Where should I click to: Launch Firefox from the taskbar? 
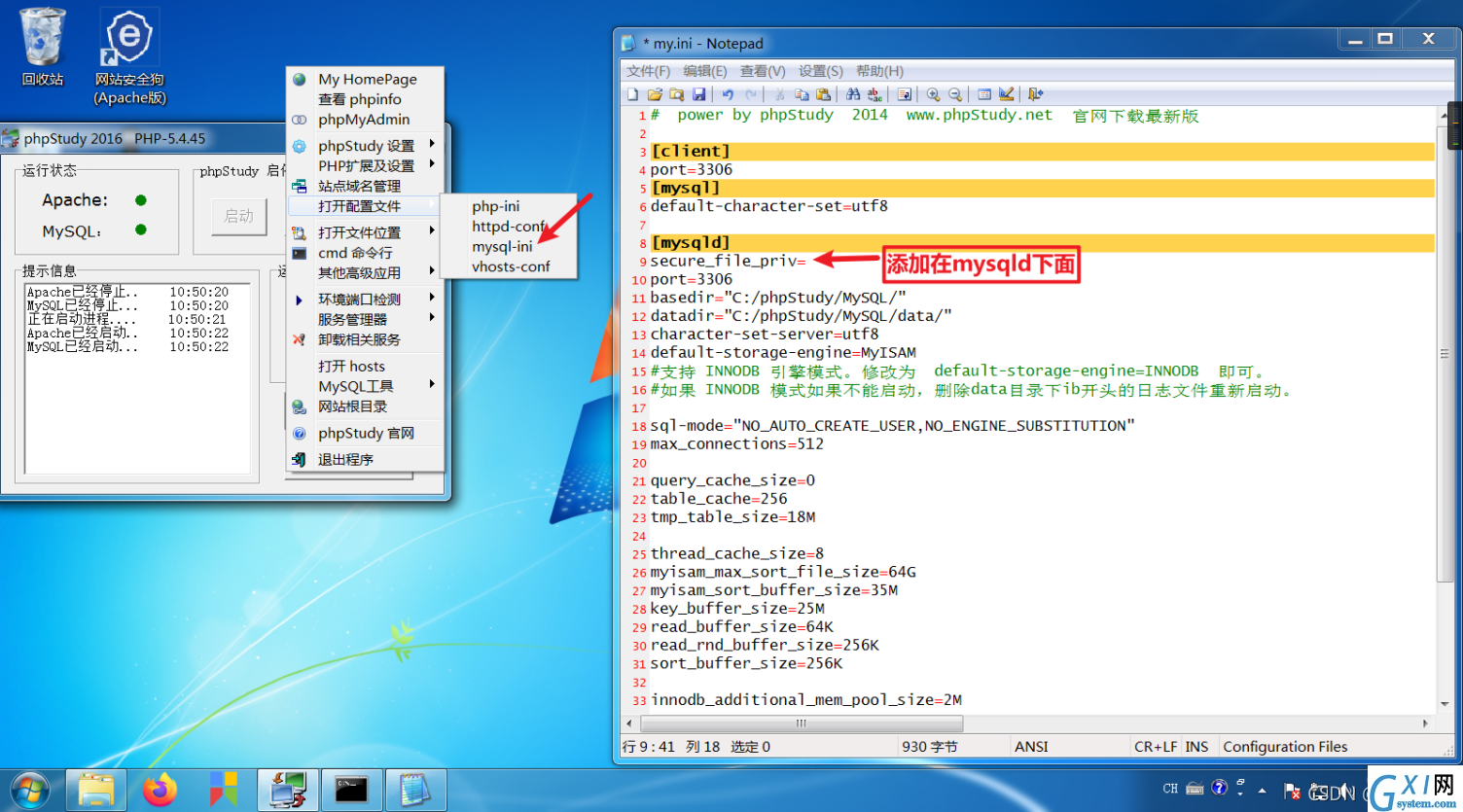pos(160,790)
